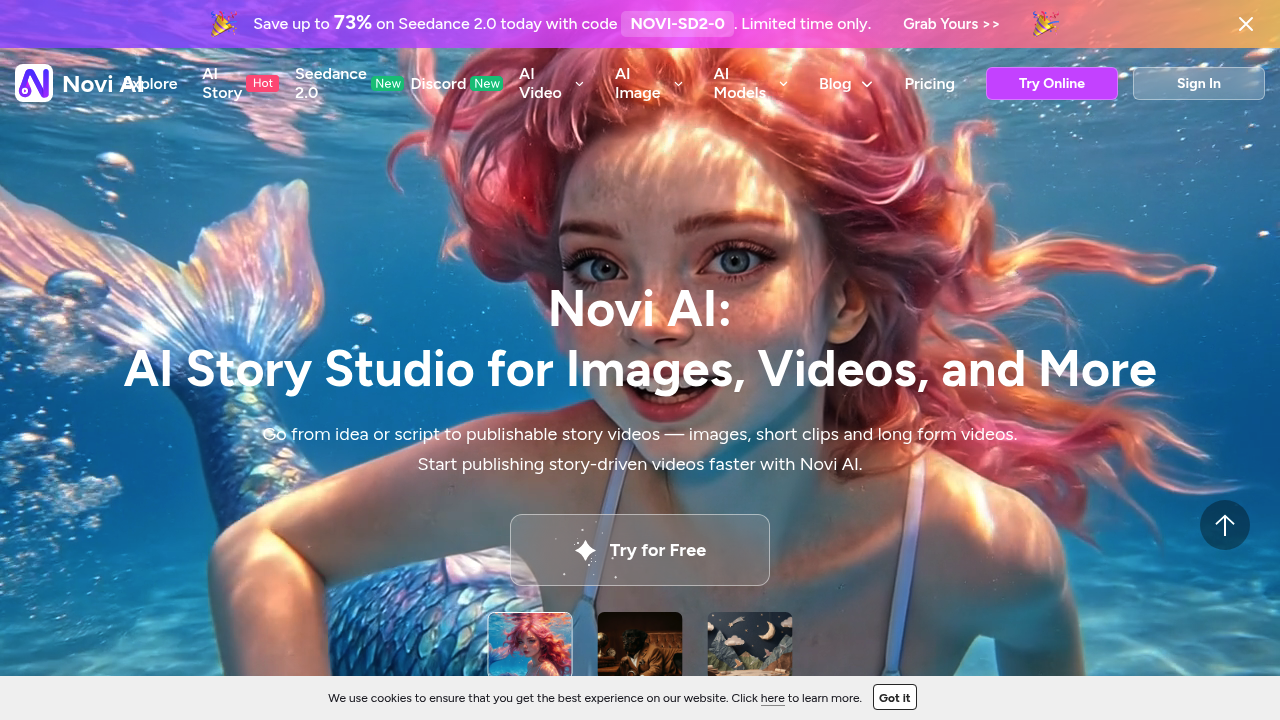This screenshot has width=1280, height=720.
Task: Open the cookies 'here' learn more link
Action: coord(772,698)
